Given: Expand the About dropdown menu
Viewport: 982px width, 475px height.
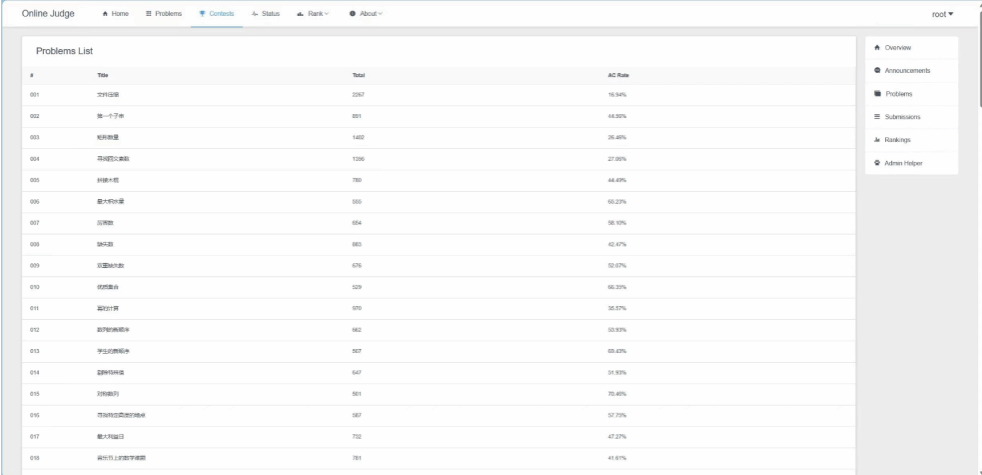Looking at the screenshot, I should [367, 13].
